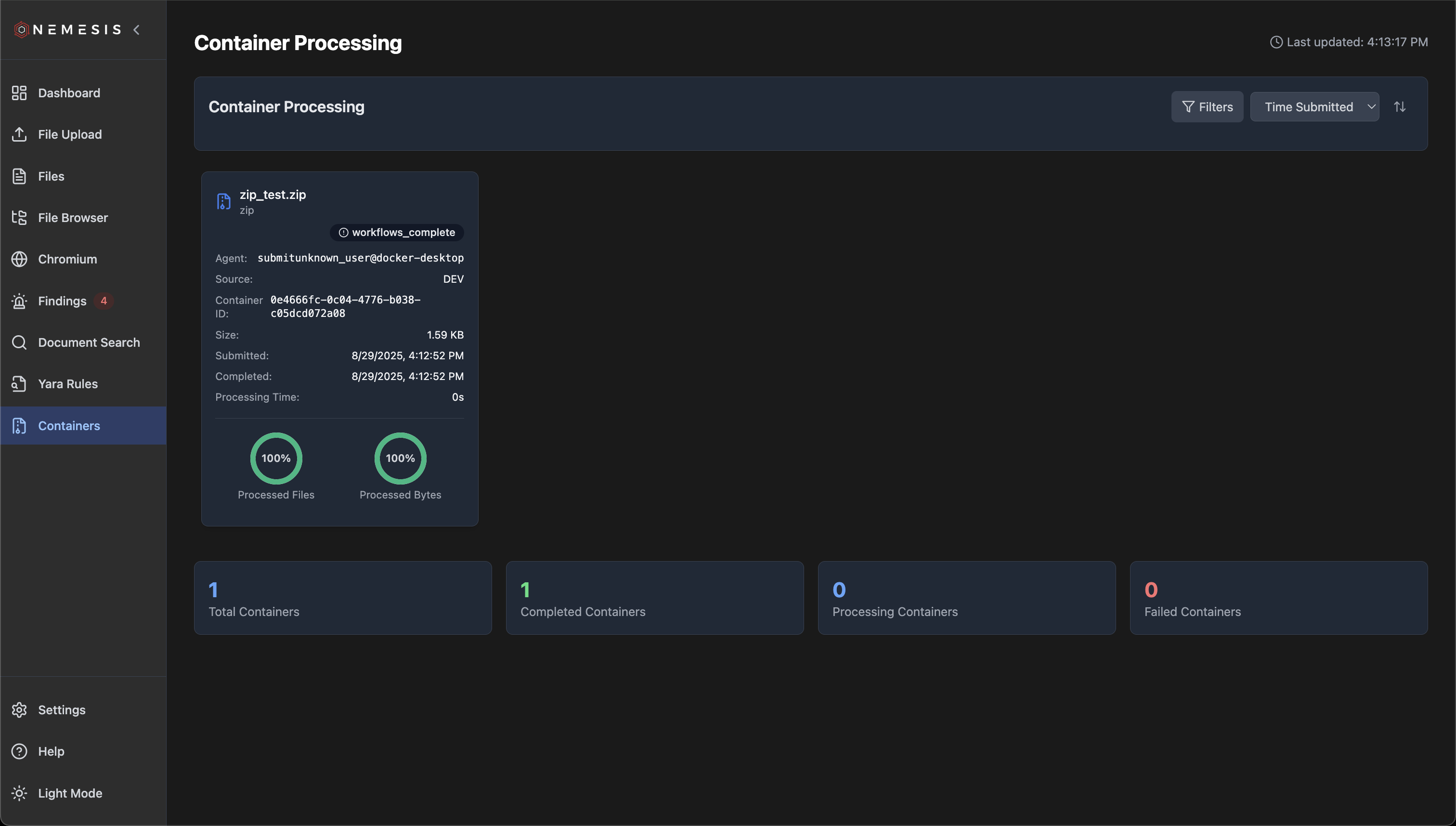Open Findings using the alert icon
The image size is (1456, 826).
click(x=19, y=301)
